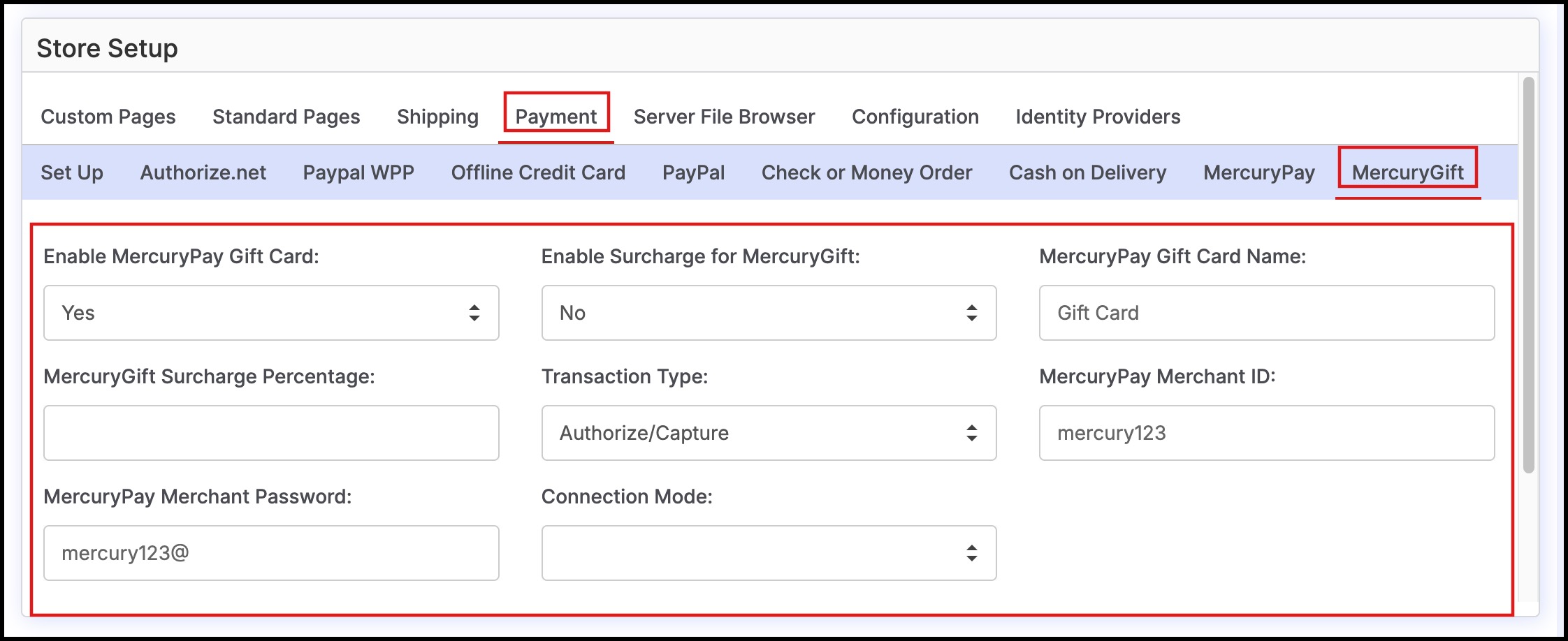Open the Check or Money Order sub-tab

[x=866, y=172]
